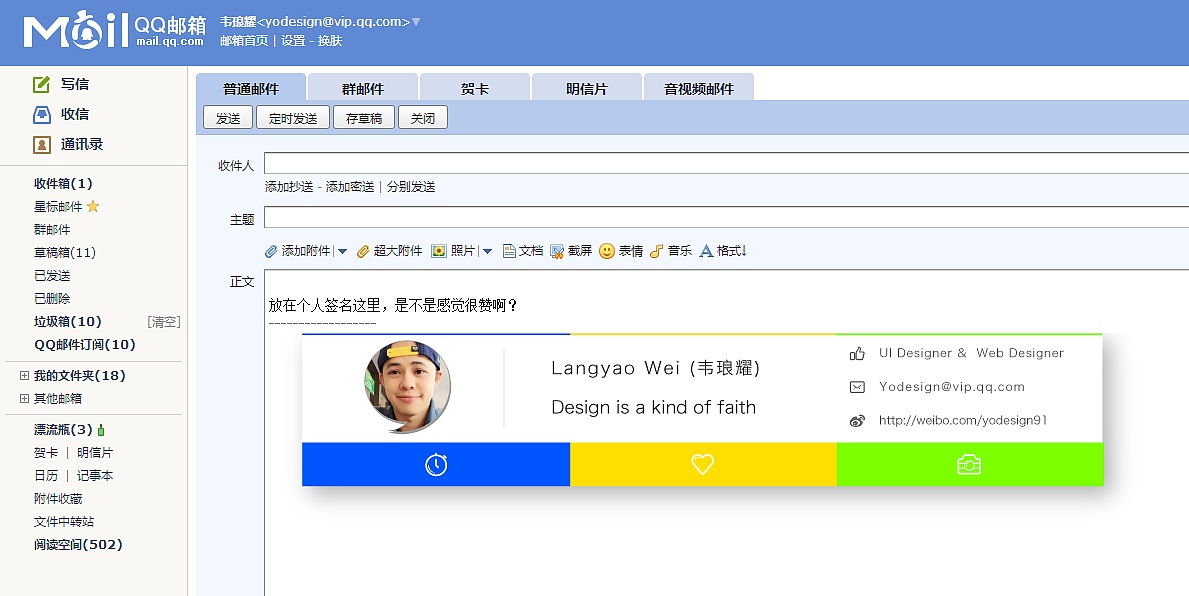Click the 超大附件 large attachment icon
1189x596 pixels.
tap(362, 251)
